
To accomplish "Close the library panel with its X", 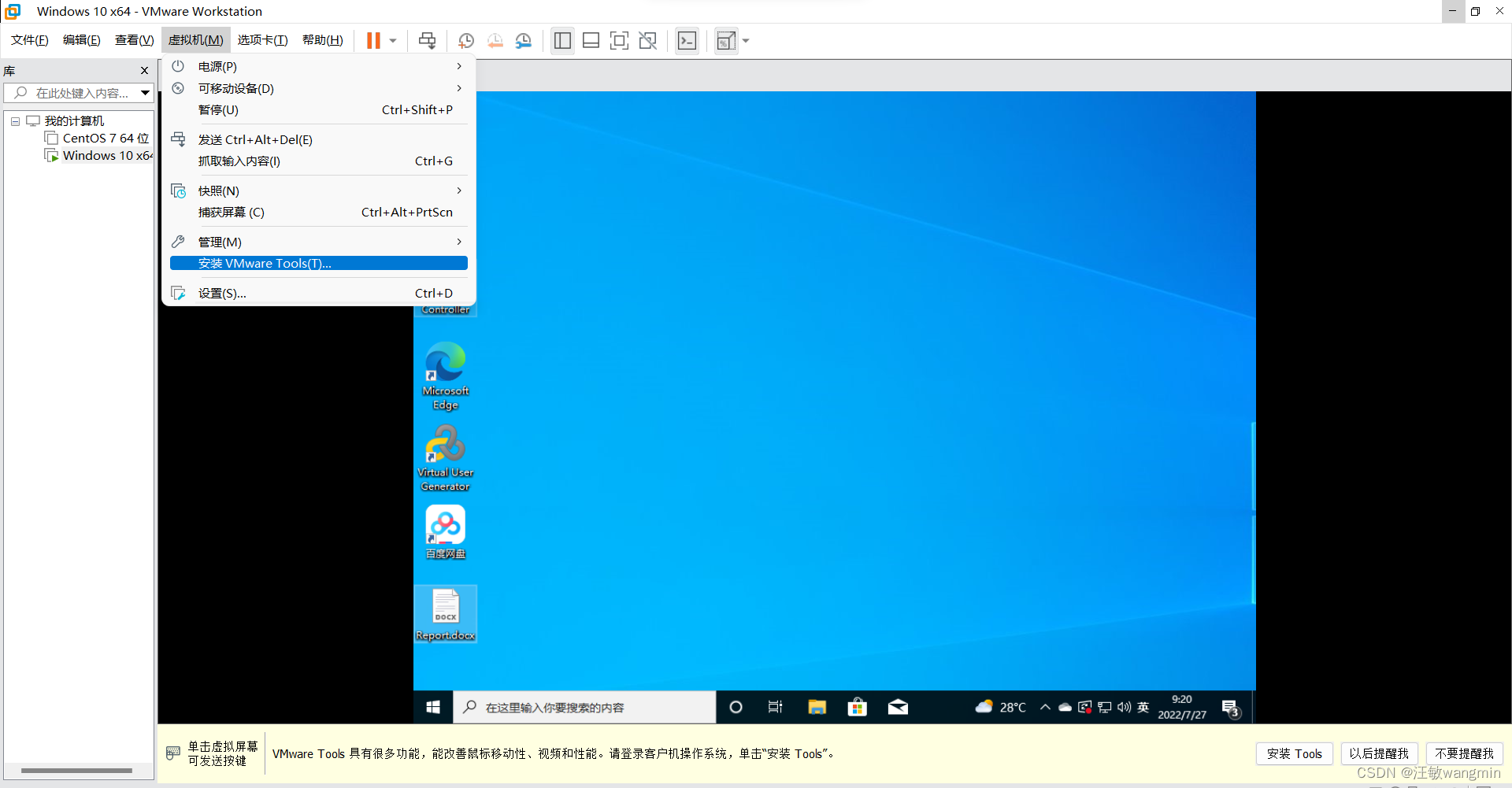I will pyautogui.click(x=144, y=71).
